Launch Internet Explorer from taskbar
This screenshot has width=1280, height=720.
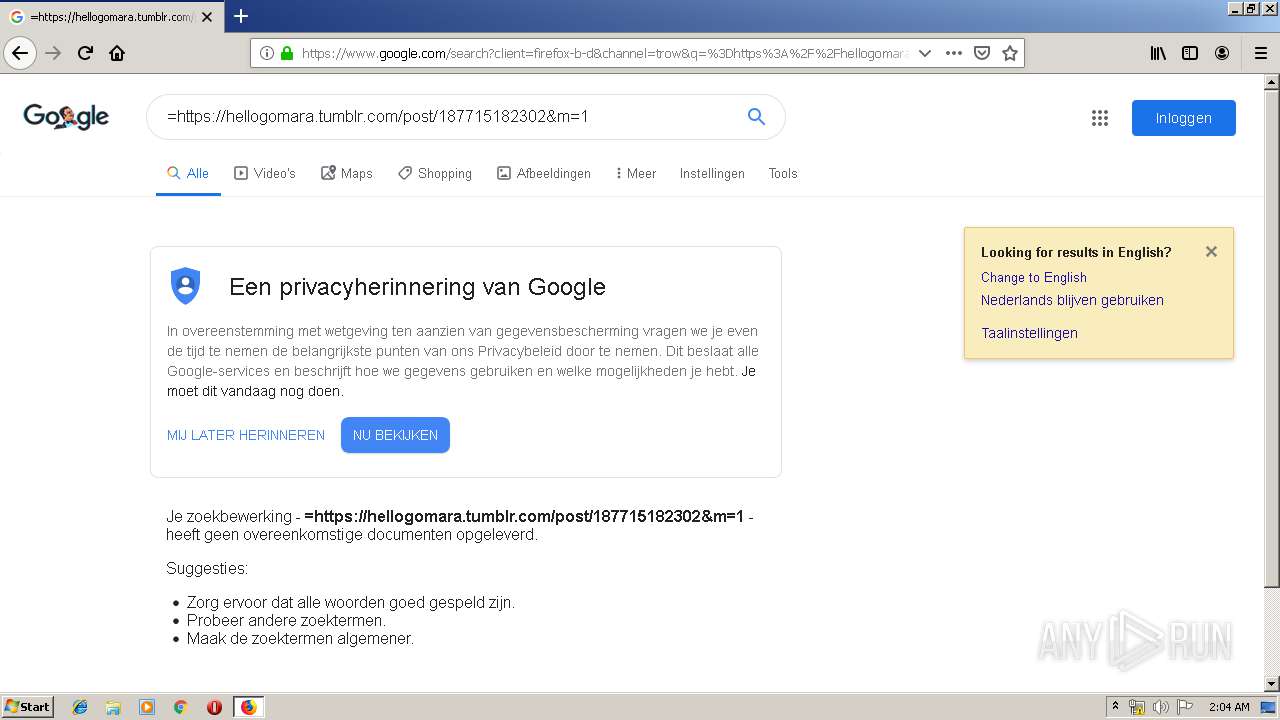80,707
